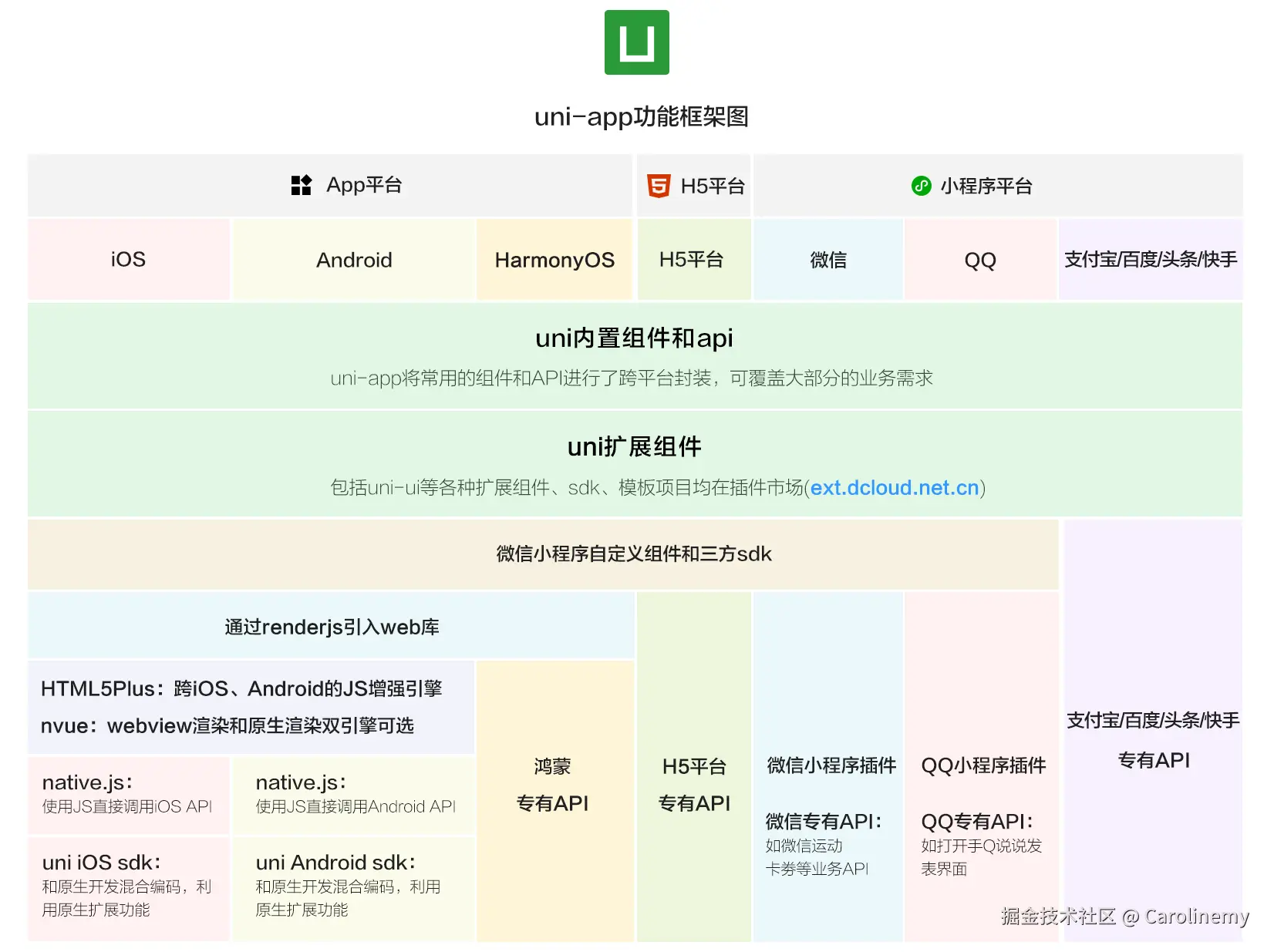Click the green uni-app logo icon
Screen dimensions: 1274x952
[x=636, y=42]
